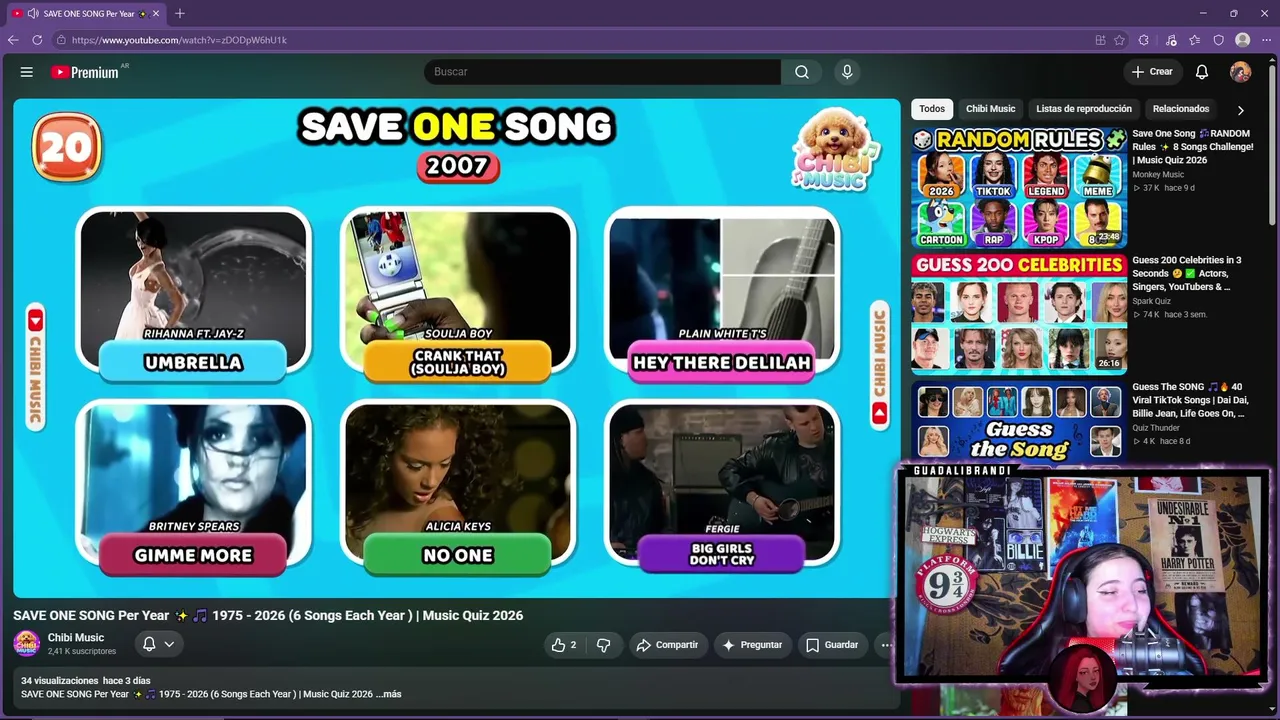The height and width of the screenshot is (720, 1280).
Task: Open the browser shield security icon
Action: [1218, 40]
